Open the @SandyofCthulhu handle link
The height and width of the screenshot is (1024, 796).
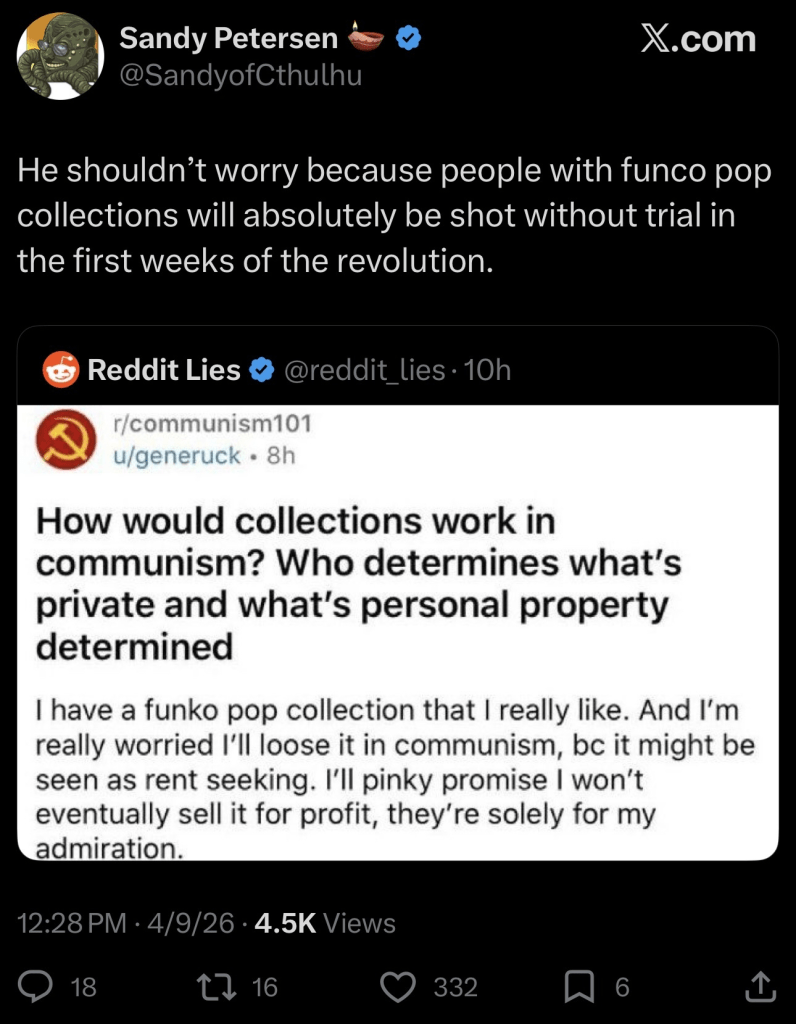[x=240, y=74]
